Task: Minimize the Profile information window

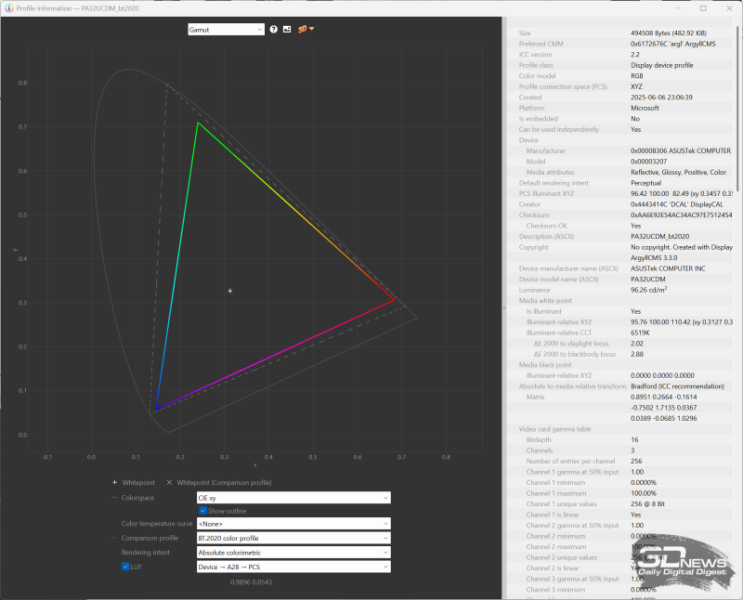Action: tap(676, 7)
